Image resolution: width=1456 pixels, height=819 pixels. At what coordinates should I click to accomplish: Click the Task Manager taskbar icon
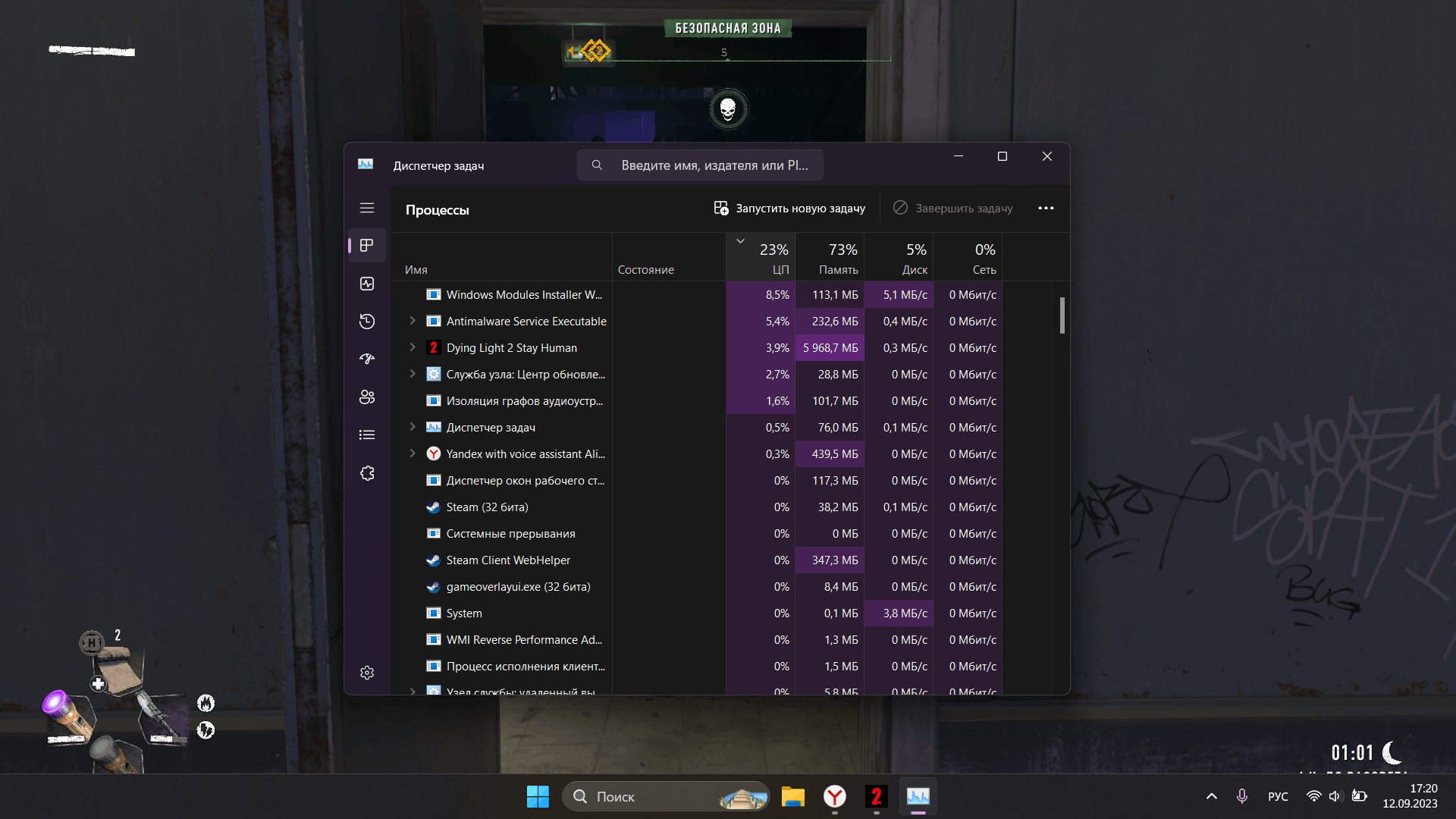(x=918, y=797)
